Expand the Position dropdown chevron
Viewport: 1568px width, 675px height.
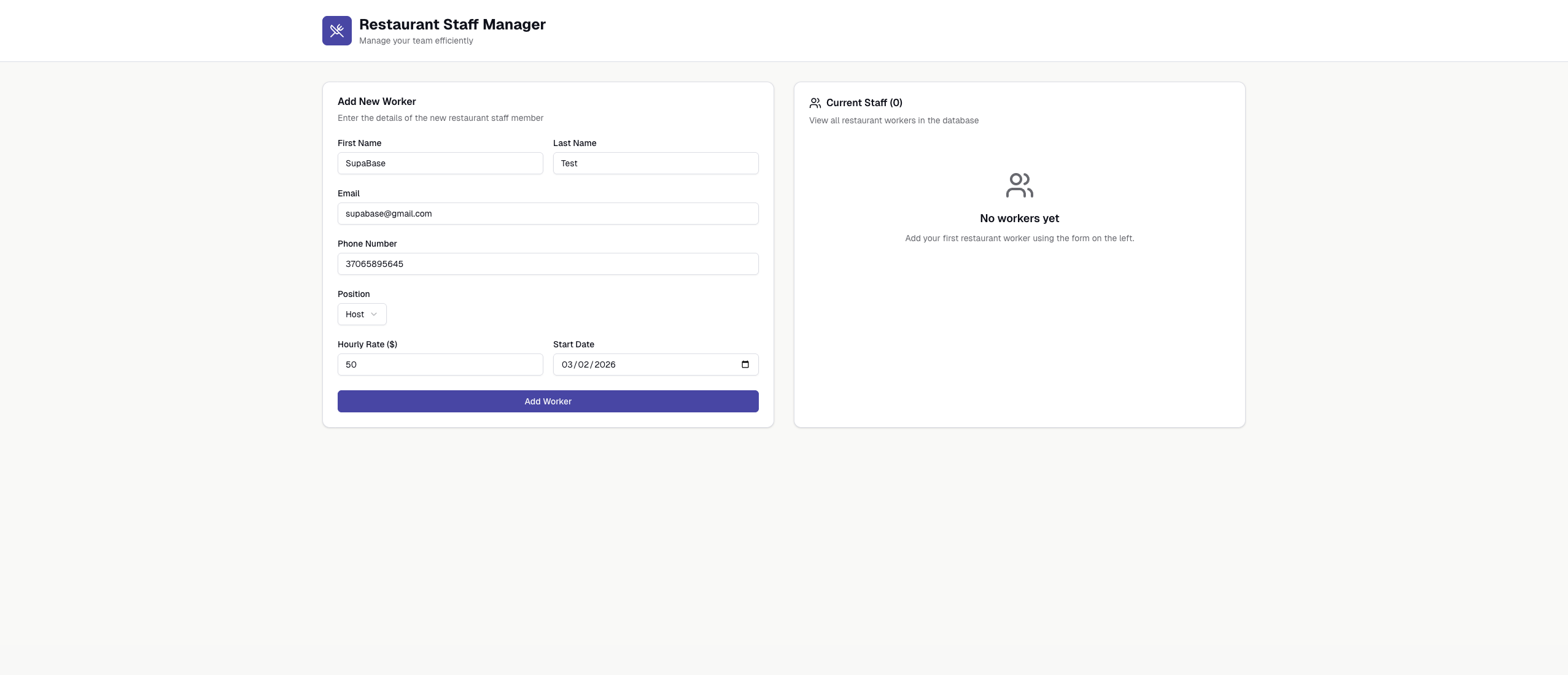pos(374,314)
